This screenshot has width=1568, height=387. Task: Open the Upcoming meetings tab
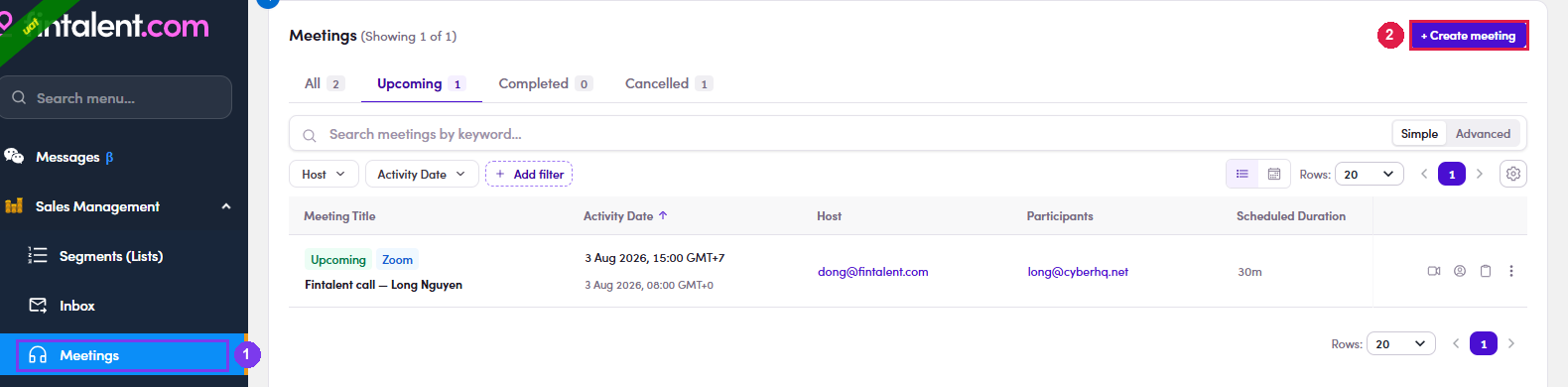coord(421,83)
